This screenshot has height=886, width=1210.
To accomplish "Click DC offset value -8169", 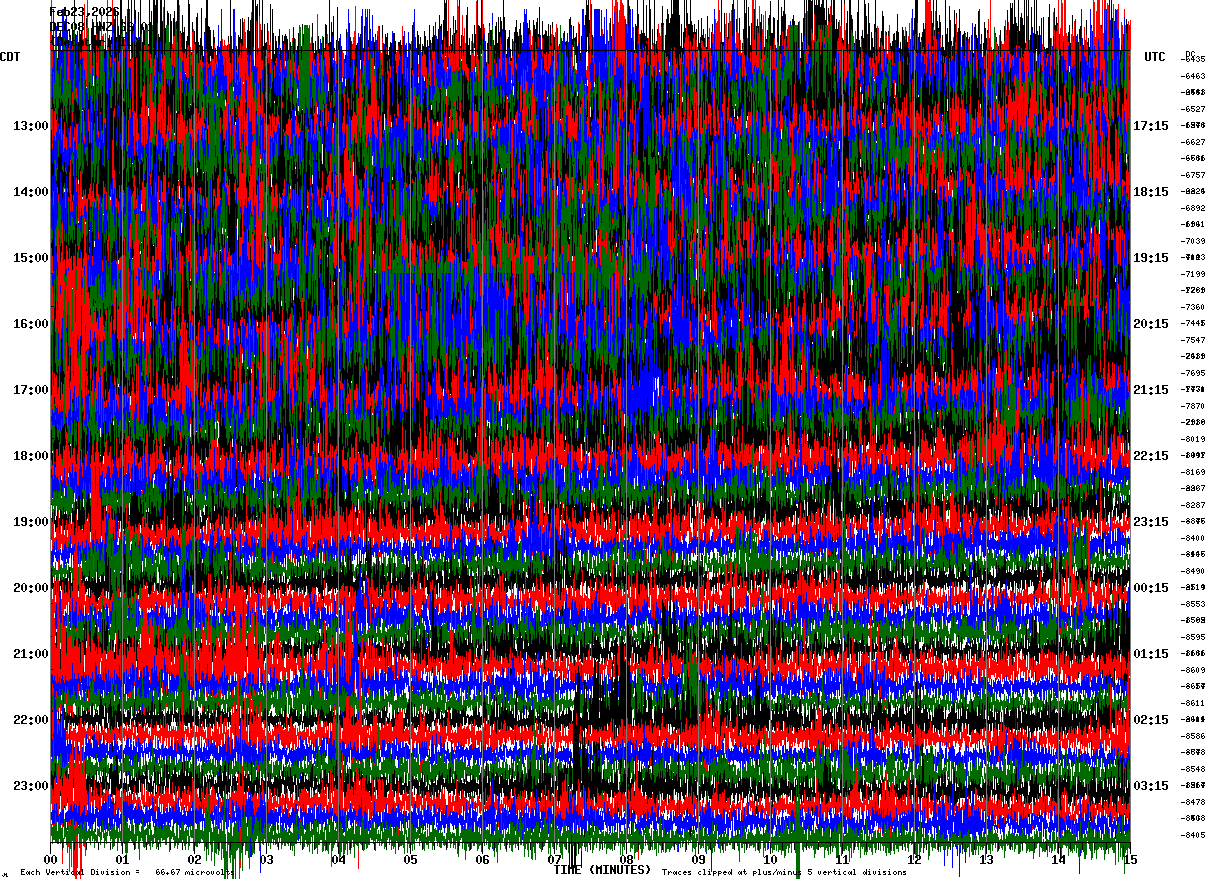I will [x=1194, y=472].
